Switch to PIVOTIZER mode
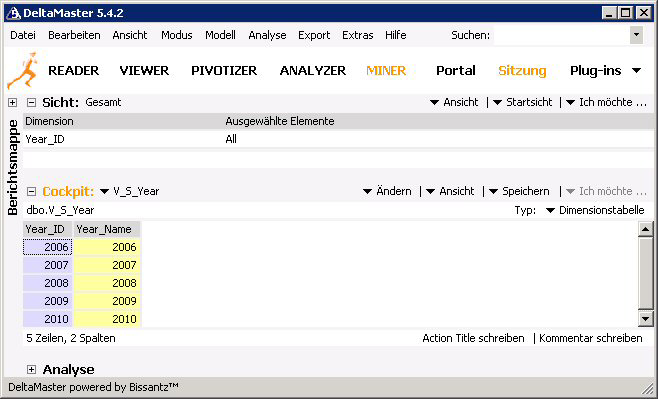This screenshot has width=658, height=399. click(224, 70)
